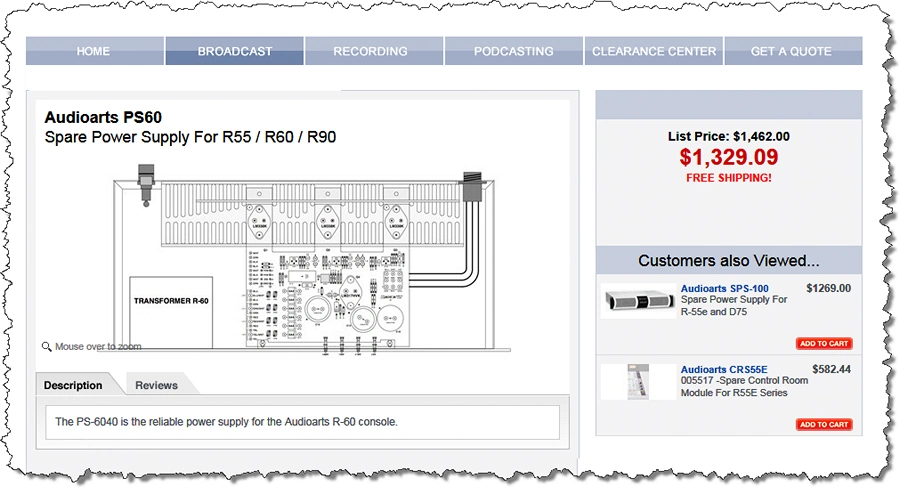Switch to the Reviews tab

click(x=157, y=385)
